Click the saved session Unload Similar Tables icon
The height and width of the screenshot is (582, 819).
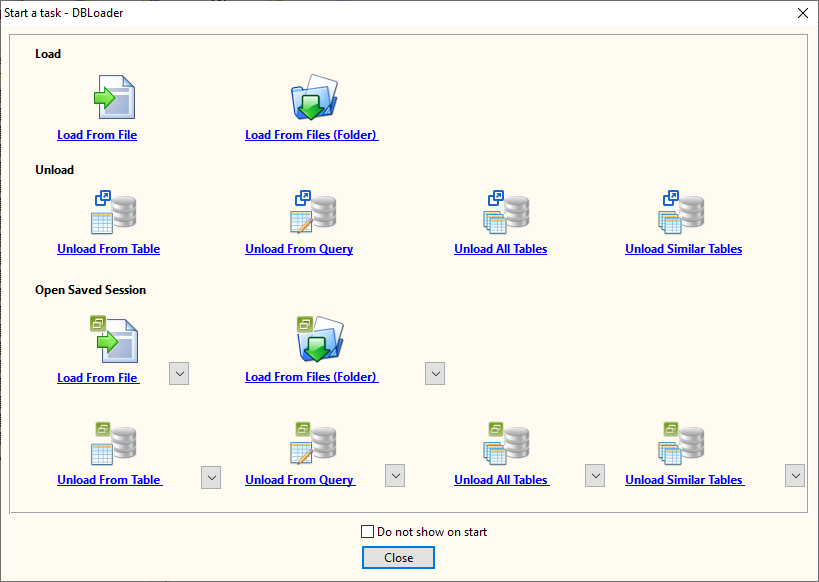[x=681, y=444]
